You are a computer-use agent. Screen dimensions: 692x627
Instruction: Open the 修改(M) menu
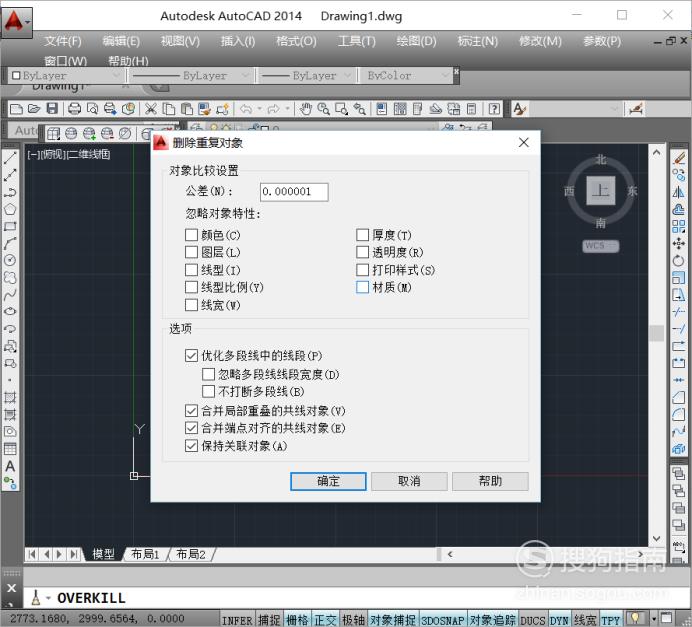pos(540,41)
